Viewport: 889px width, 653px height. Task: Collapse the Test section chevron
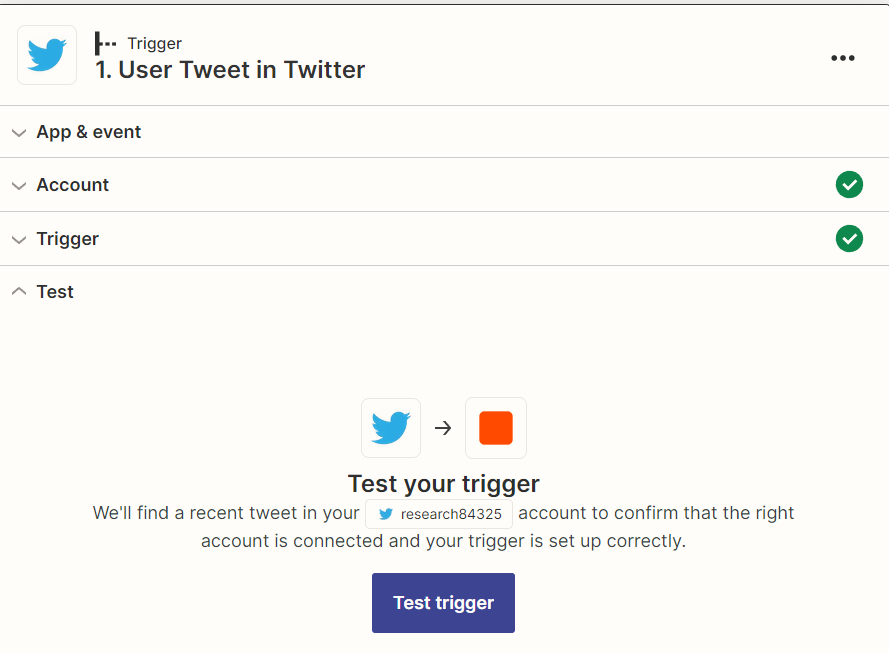pos(19,291)
